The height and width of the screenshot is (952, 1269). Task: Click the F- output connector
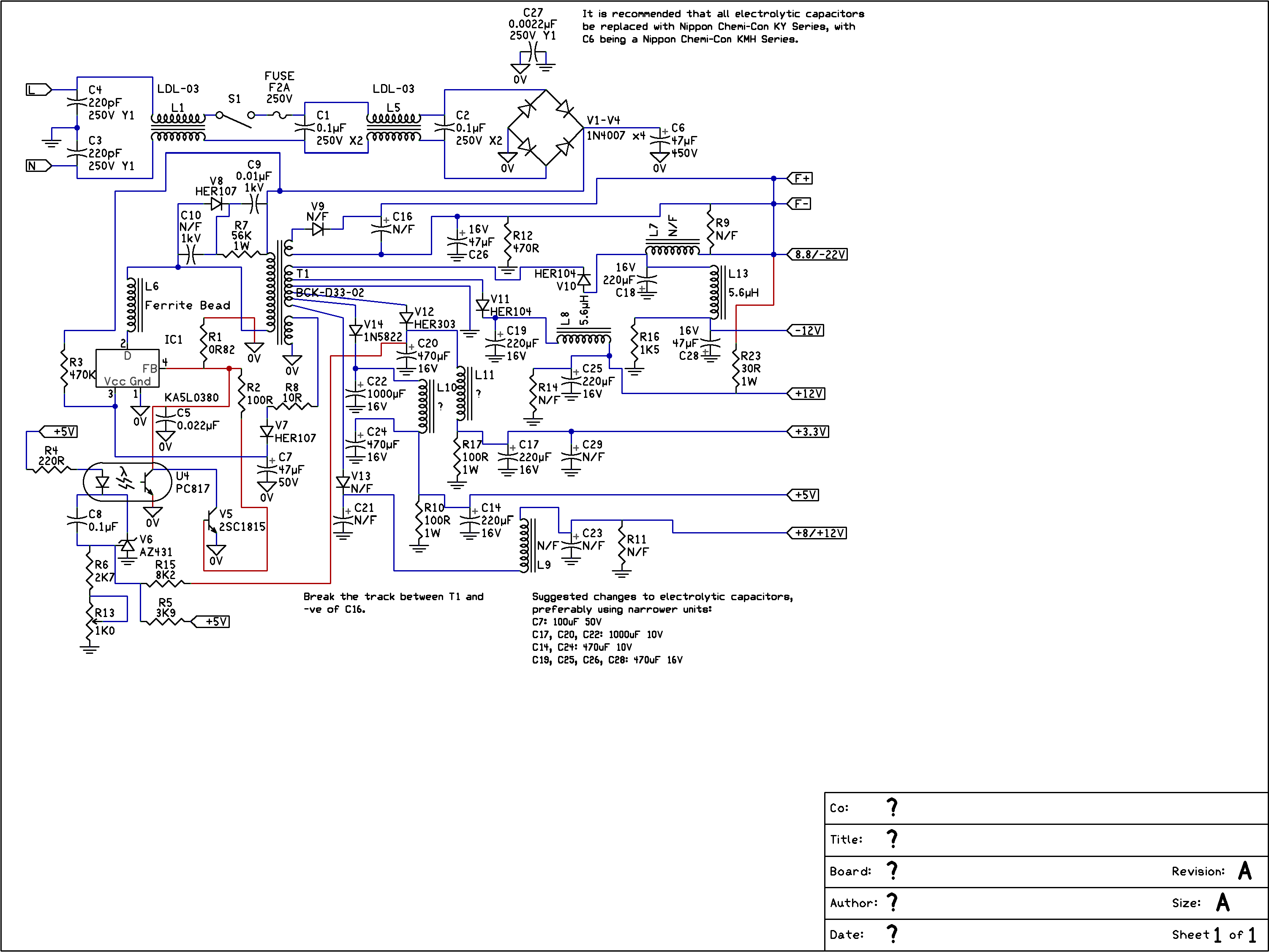pyautogui.click(x=799, y=204)
